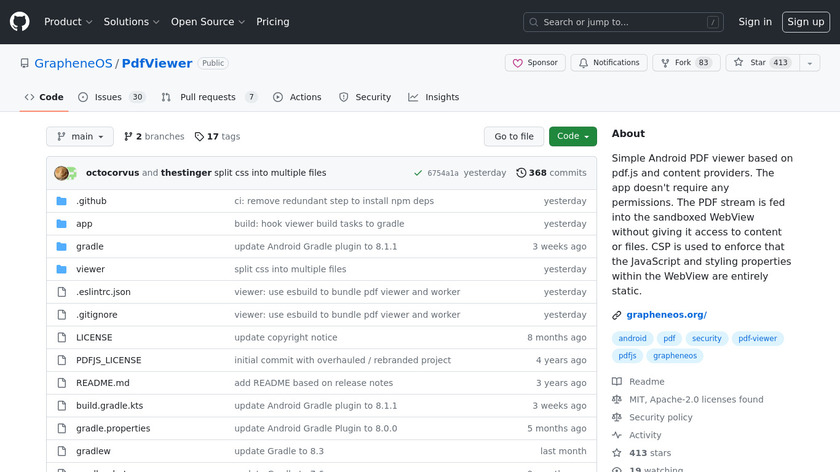The height and width of the screenshot is (472, 840).
Task: Open the PdfViewer repository link
Action: click(157, 63)
